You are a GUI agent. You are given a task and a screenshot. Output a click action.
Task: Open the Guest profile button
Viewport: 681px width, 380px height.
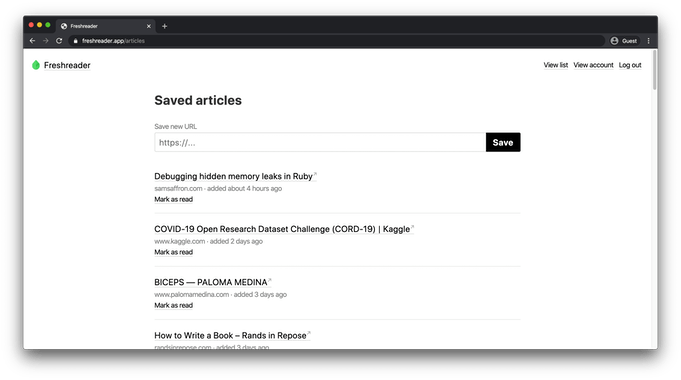[624, 41]
